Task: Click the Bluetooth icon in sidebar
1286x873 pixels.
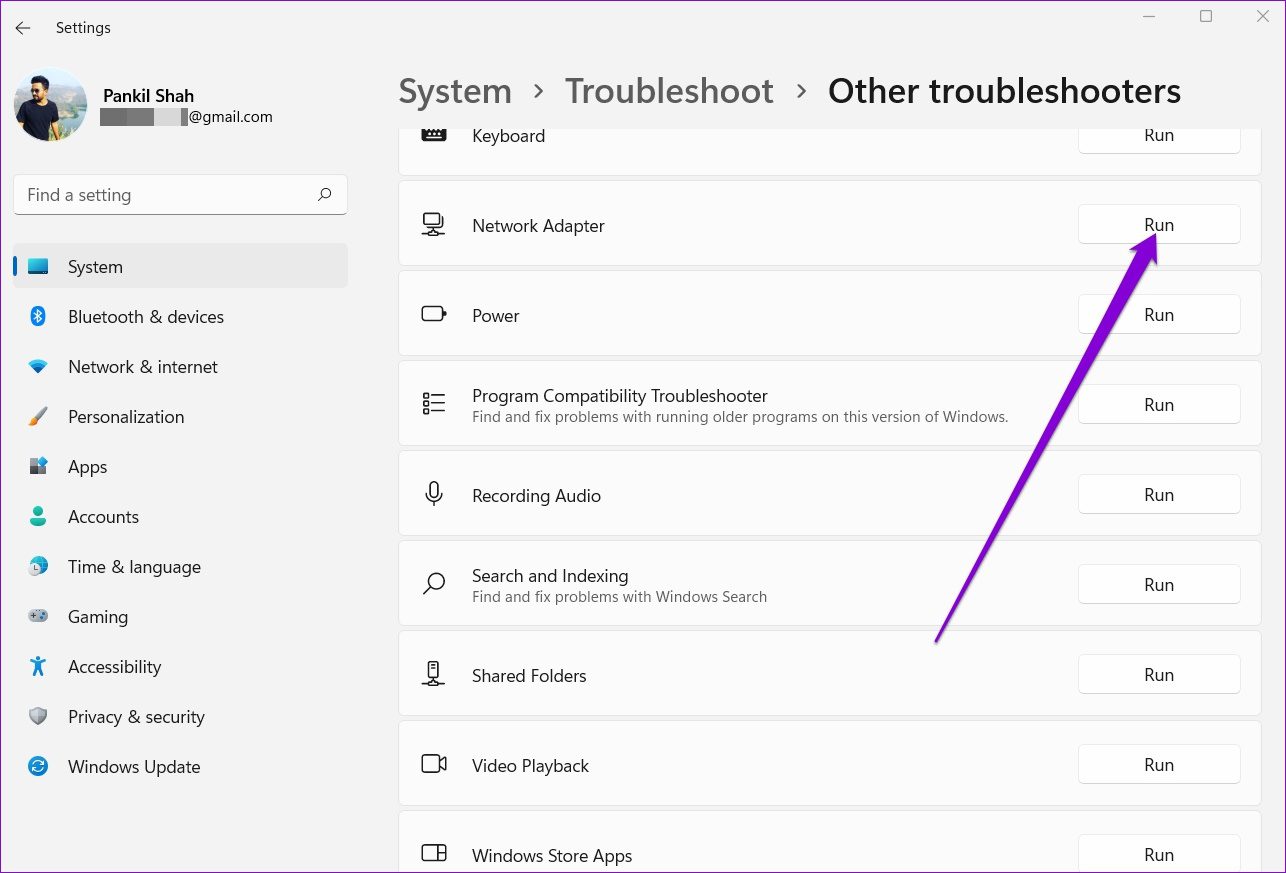Action: point(38,317)
